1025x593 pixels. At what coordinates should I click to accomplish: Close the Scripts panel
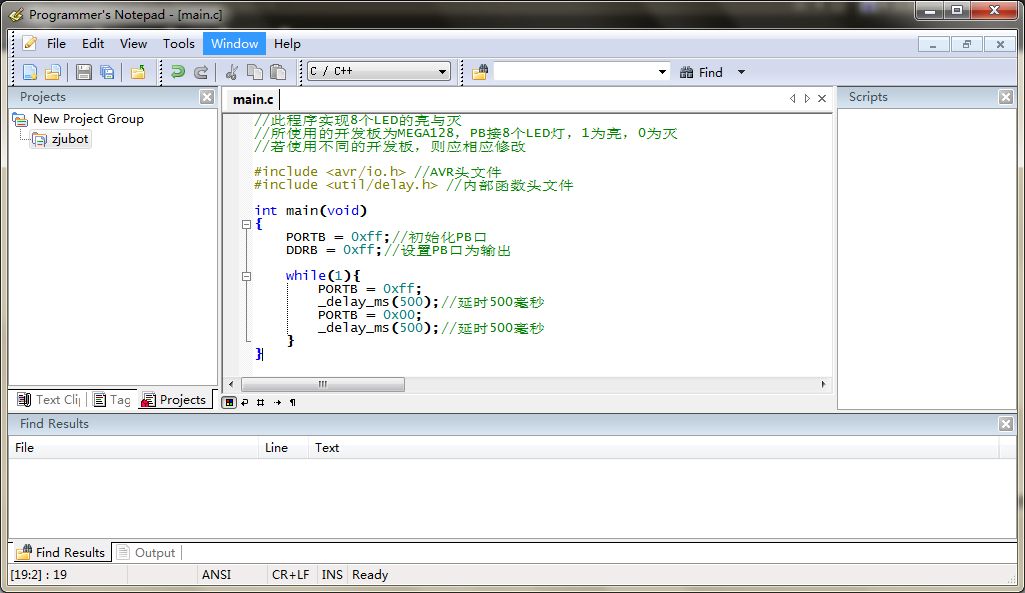pyautogui.click(x=1006, y=97)
